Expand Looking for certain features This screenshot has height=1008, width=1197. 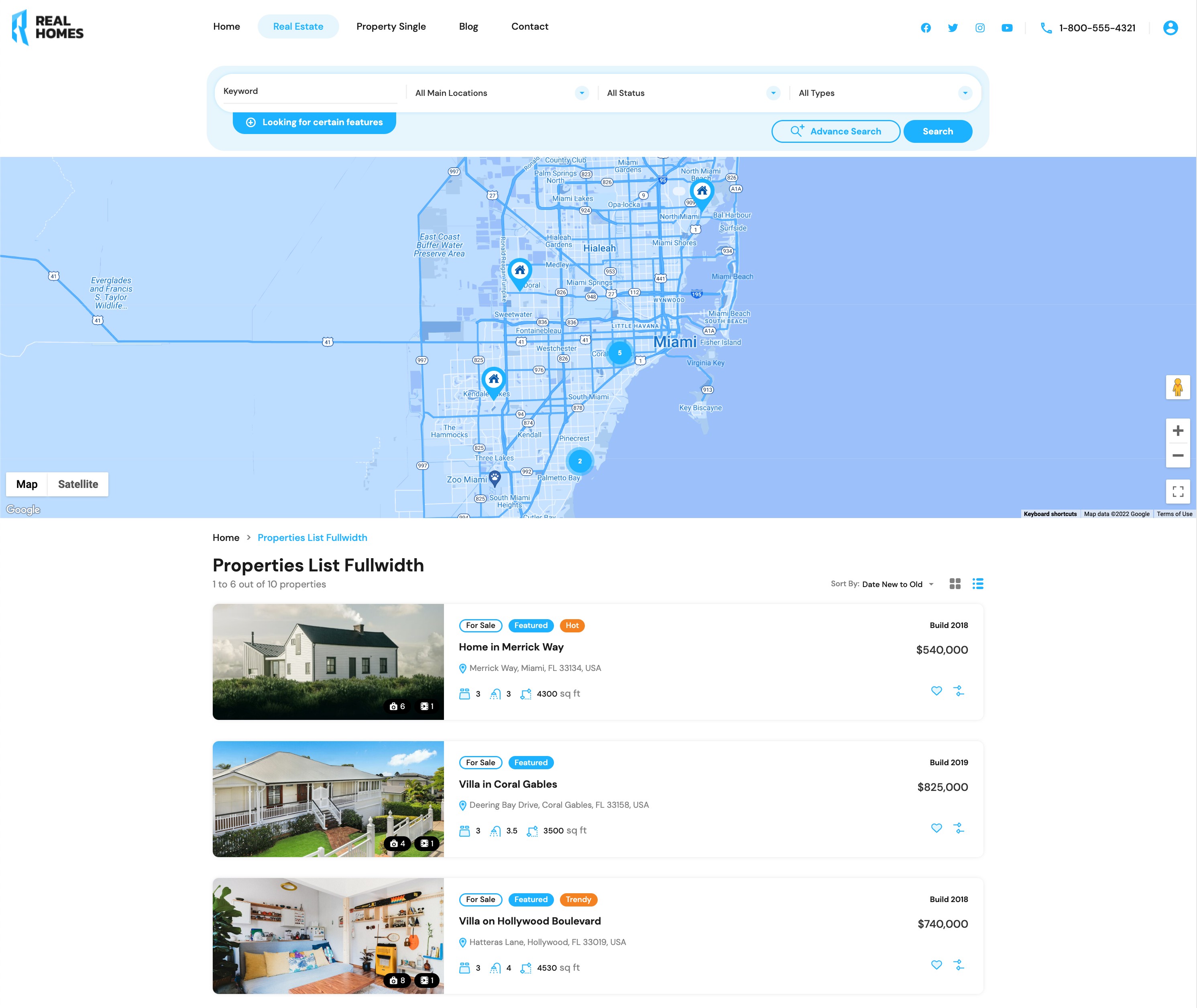[x=314, y=122]
